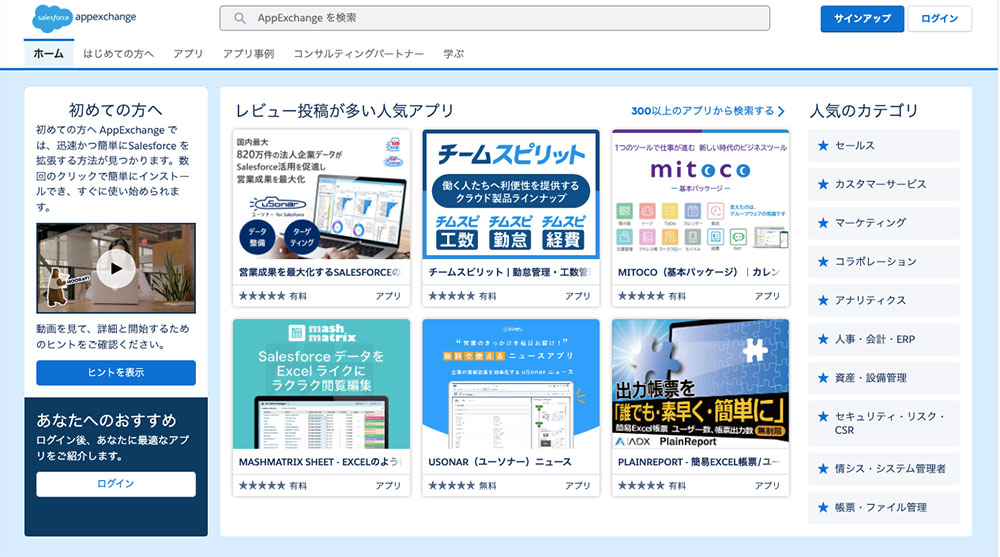The height and width of the screenshot is (557, 1000).
Task: Select the マーケティング category
Action: pyautogui.click(x=884, y=223)
